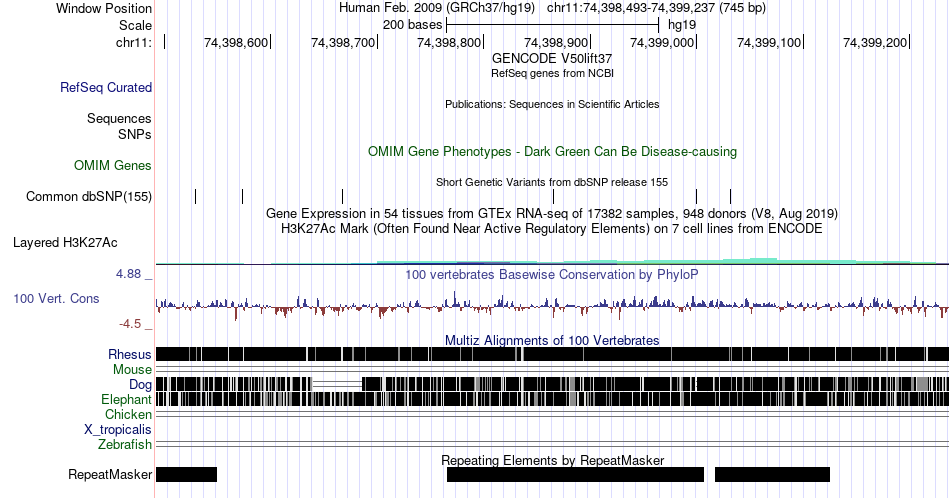950x498 pixels.
Task: Select the Mouse alignment row label
Action: [132, 369]
